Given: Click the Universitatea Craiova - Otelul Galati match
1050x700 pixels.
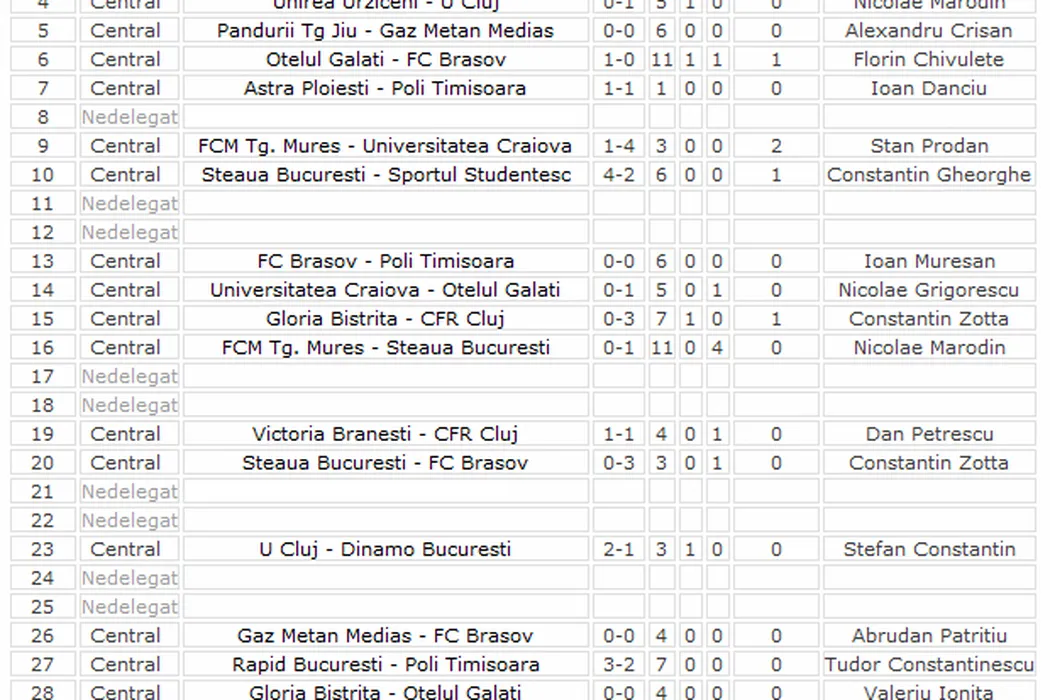Looking at the screenshot, I should [x=385, y=291].
